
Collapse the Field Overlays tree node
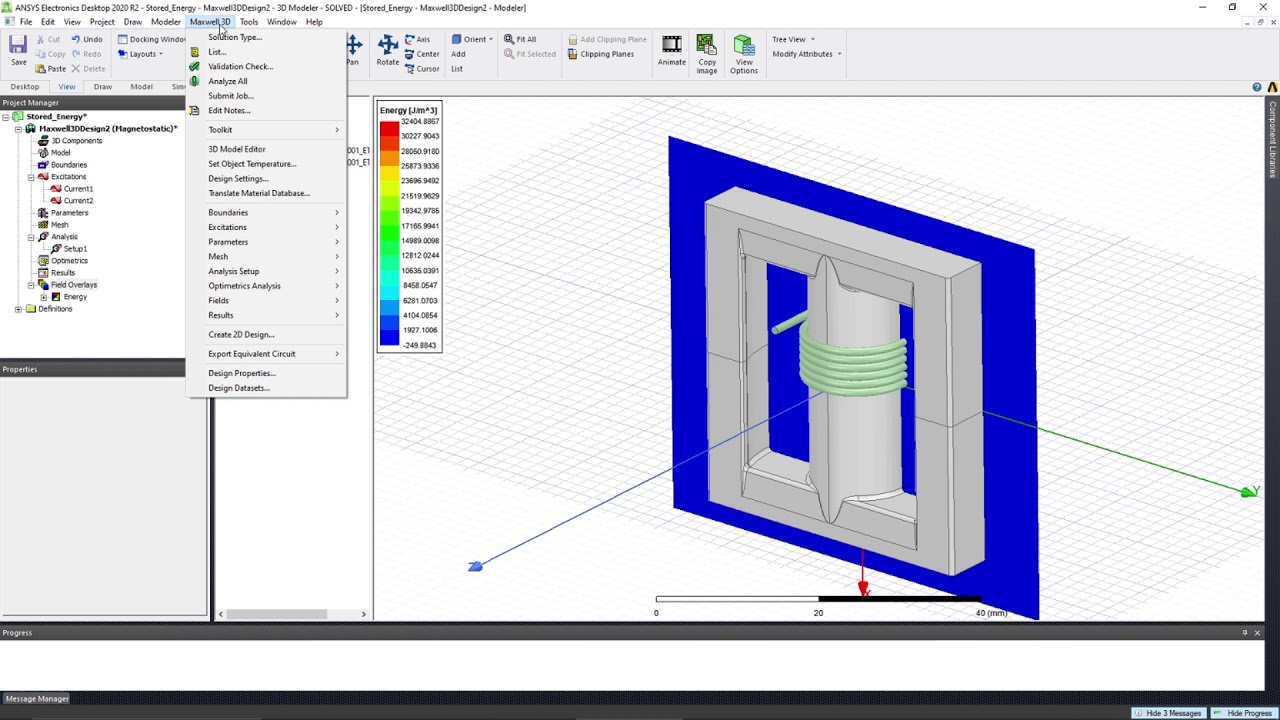click(31, 285)
